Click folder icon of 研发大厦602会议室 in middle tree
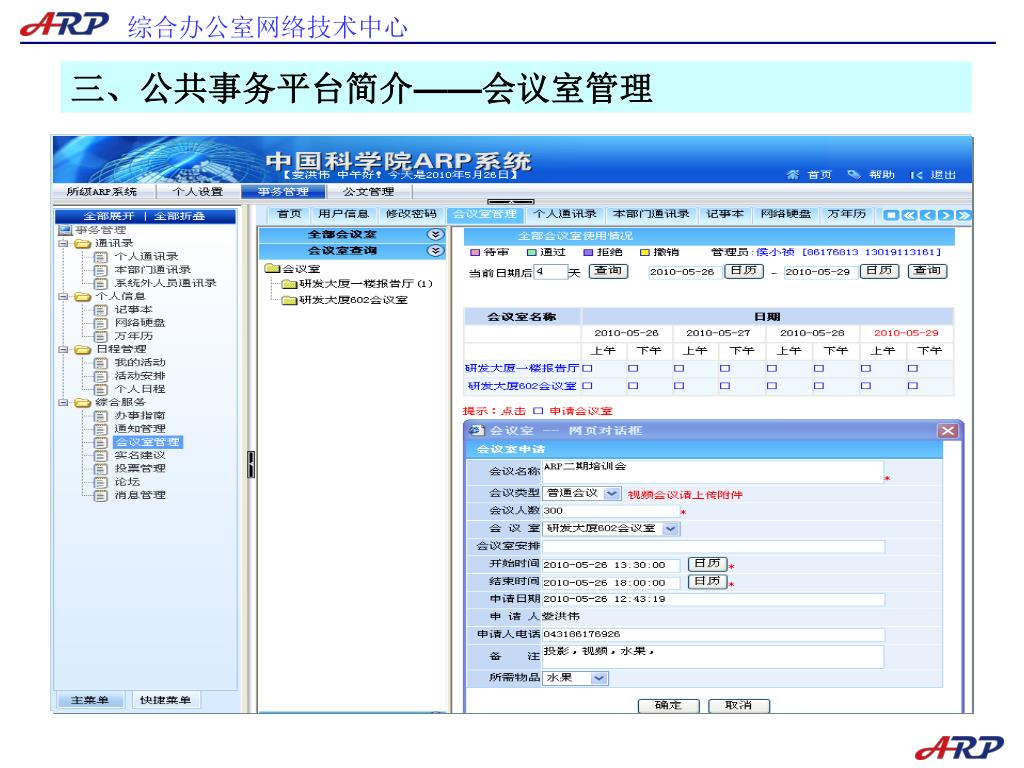The height and width of the screenshot is (768, 1024). click(289, 300)
